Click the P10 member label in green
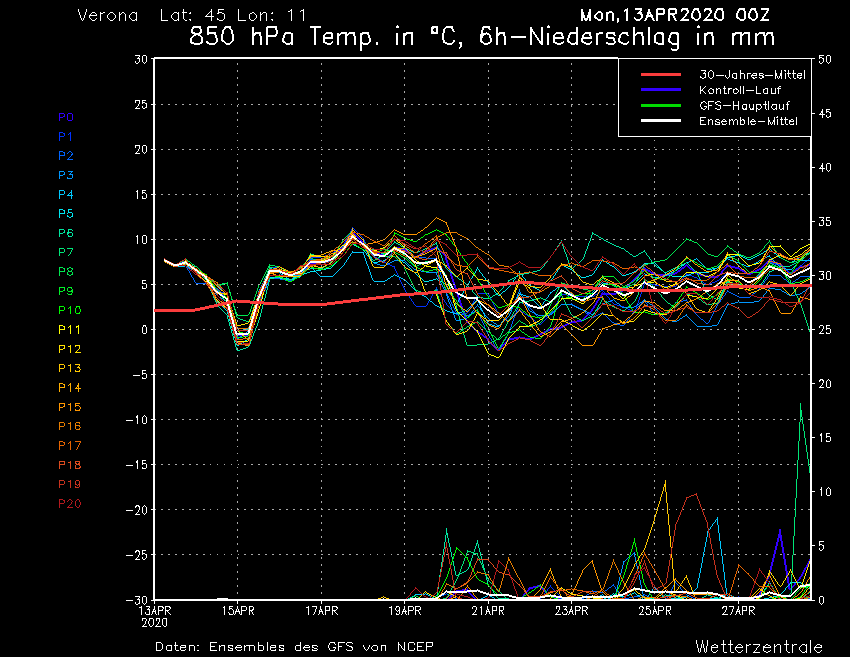 (x=69, y=310)
